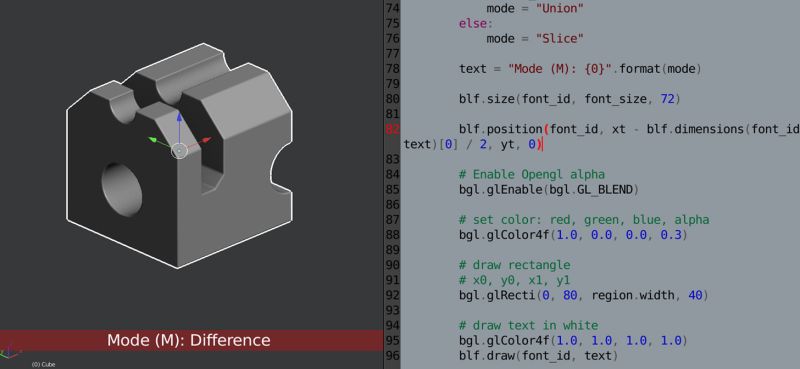Click the "# set color: red, green, blue, alpha" comment
Image resolution: width=800 pixels, height=369 pixels.
[584, 220]
